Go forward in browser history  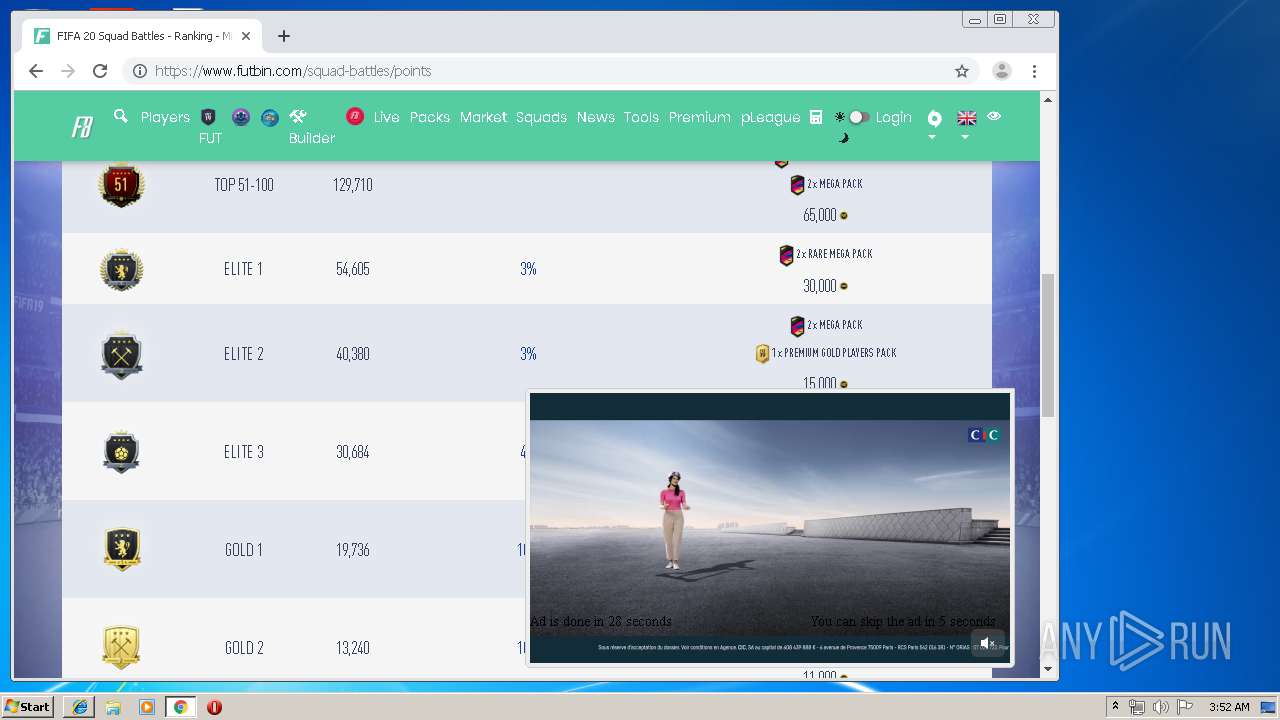coord(68,71)
